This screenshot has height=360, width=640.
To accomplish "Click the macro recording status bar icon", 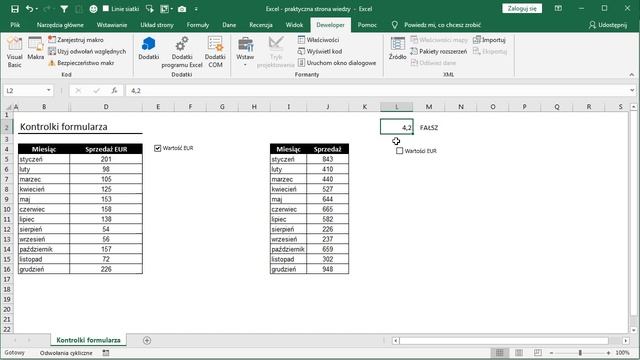I will (x=106, y=353).
